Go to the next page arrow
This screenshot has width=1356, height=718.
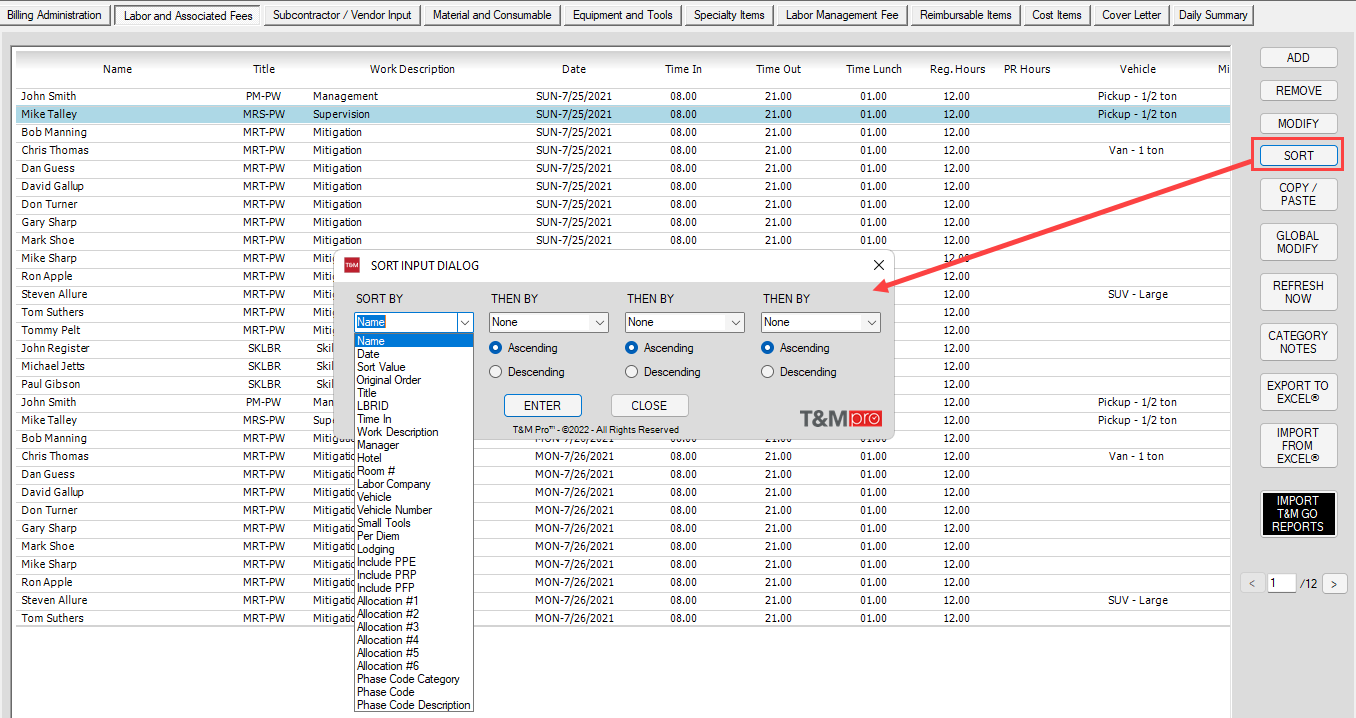point(1335,584)
